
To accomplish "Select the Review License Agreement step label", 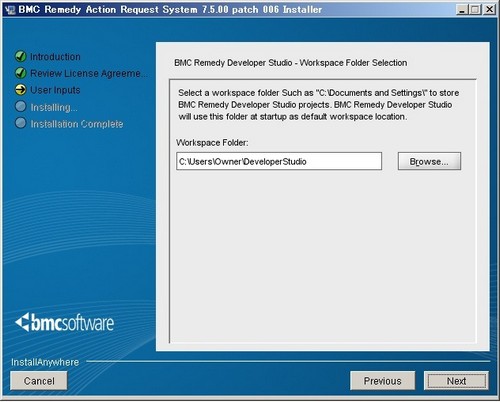I will pyautogui.click(x=89, y=73).
